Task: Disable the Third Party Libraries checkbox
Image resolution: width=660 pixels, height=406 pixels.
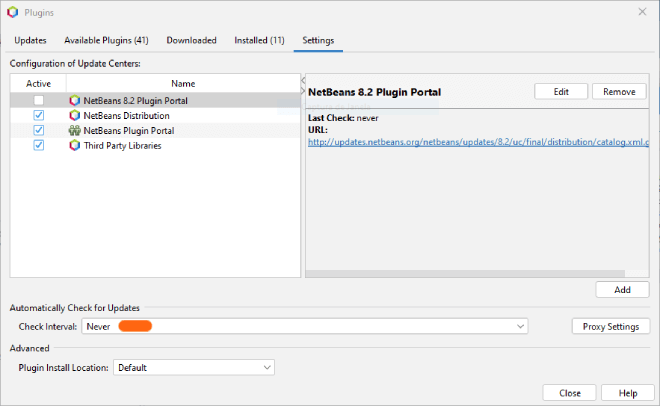Action: coord(38,145)
